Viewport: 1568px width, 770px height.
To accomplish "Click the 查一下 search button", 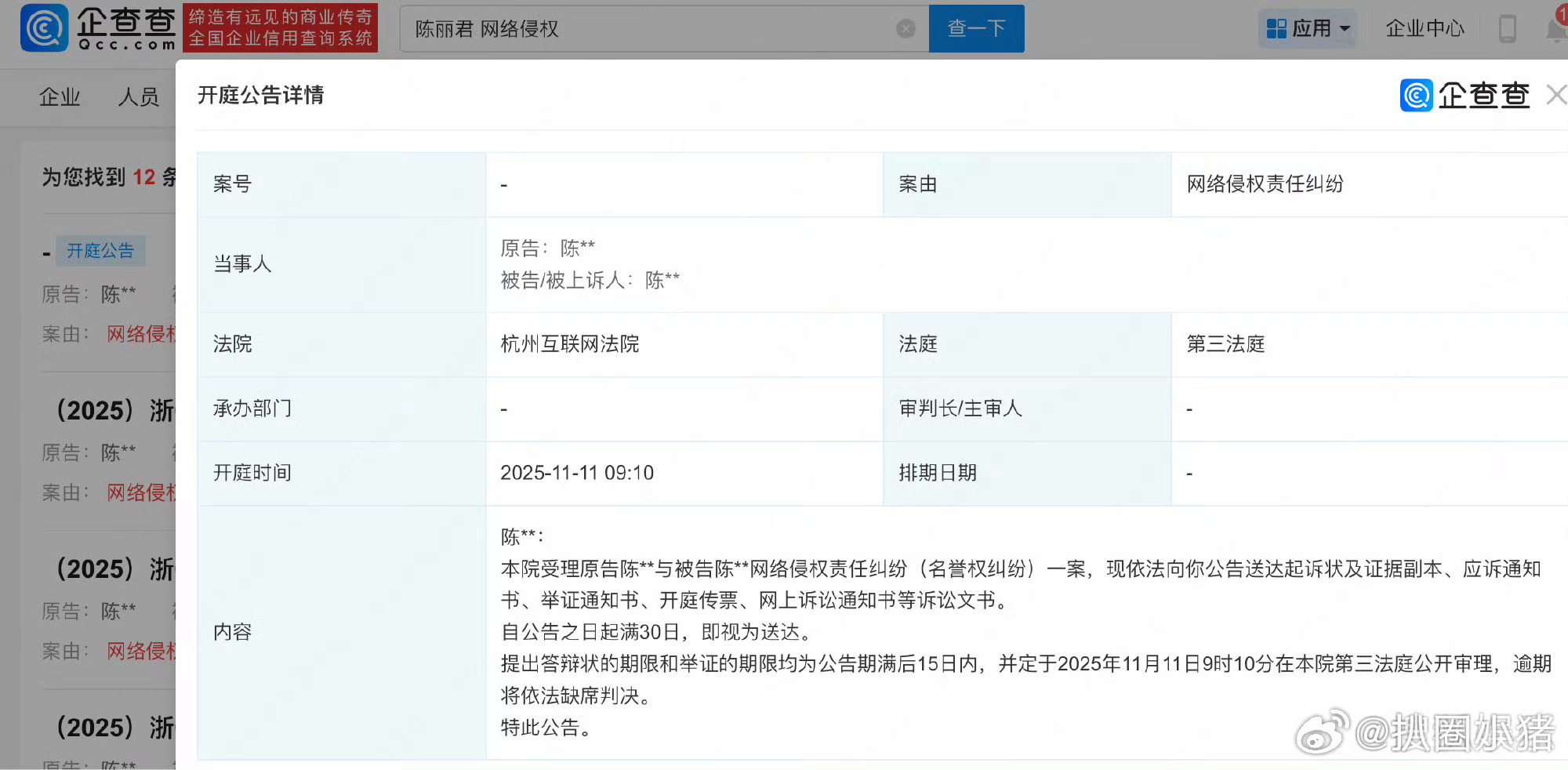I will (976, 29).
